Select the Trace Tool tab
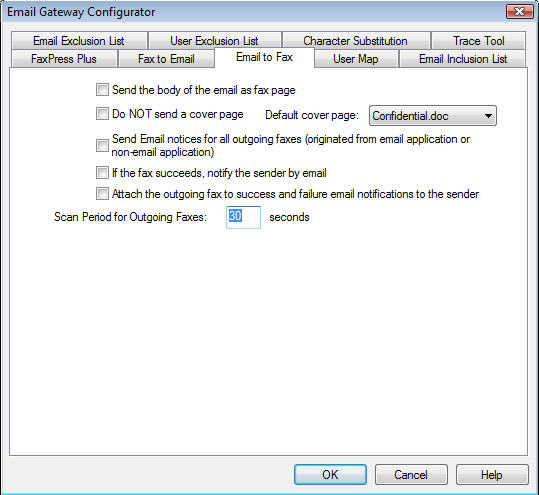The width and height of the screenshot is (539, 495). [478, 41]
